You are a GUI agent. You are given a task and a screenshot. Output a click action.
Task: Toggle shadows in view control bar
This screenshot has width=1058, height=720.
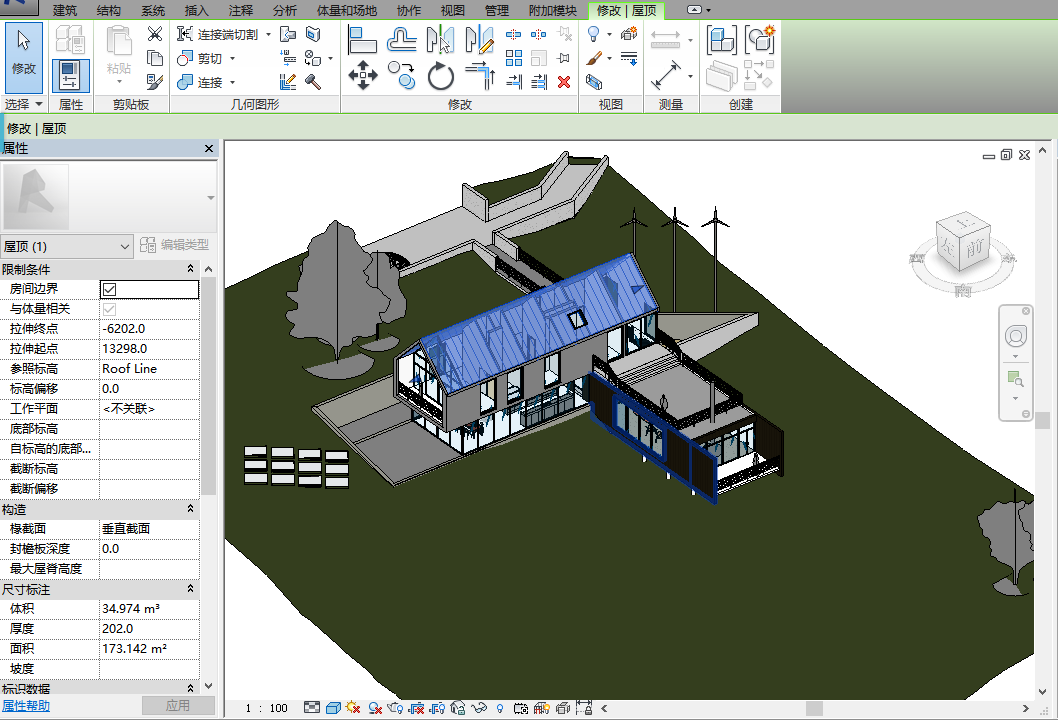(375, 708)
